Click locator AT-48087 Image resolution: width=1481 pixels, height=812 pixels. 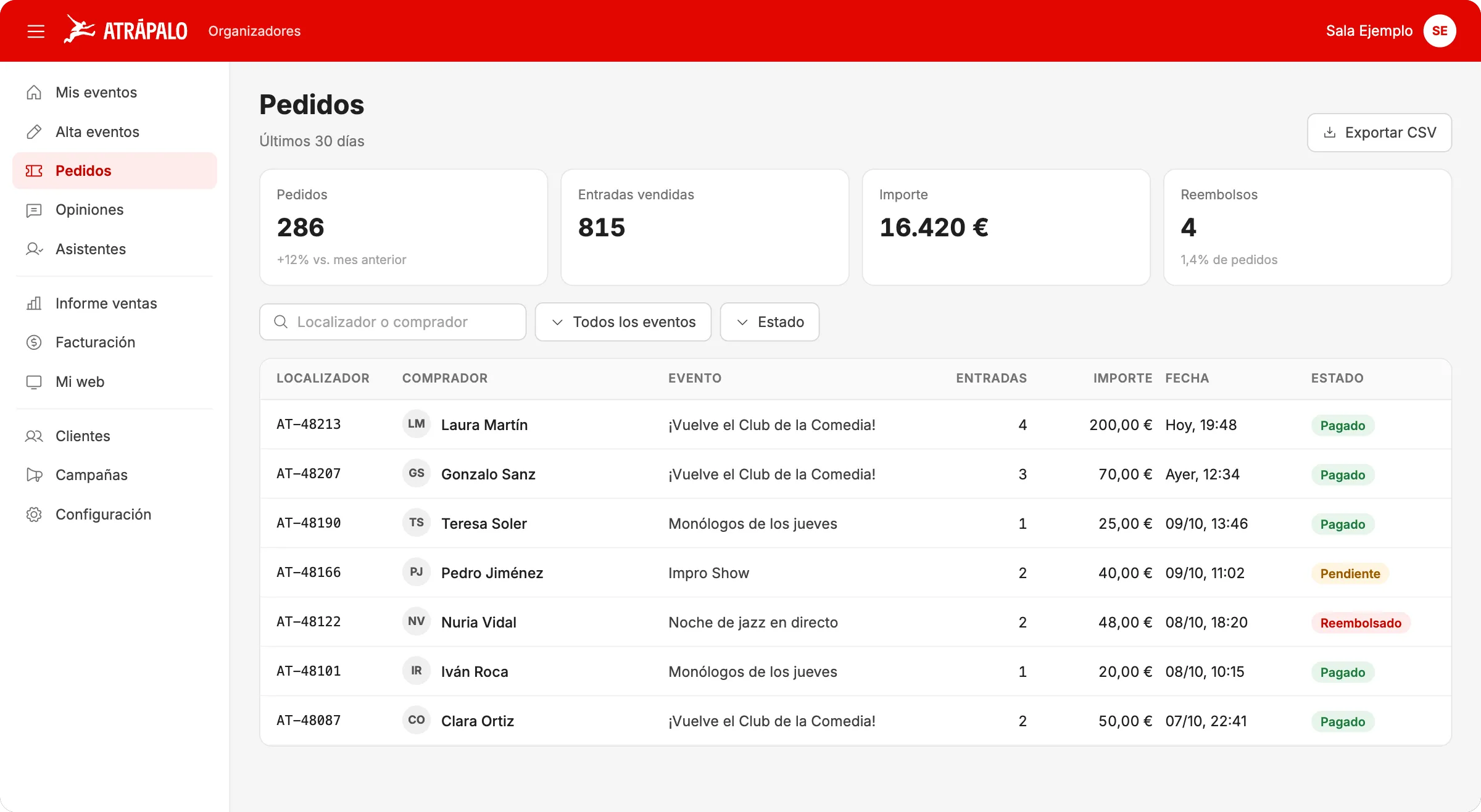pos(309,721)
